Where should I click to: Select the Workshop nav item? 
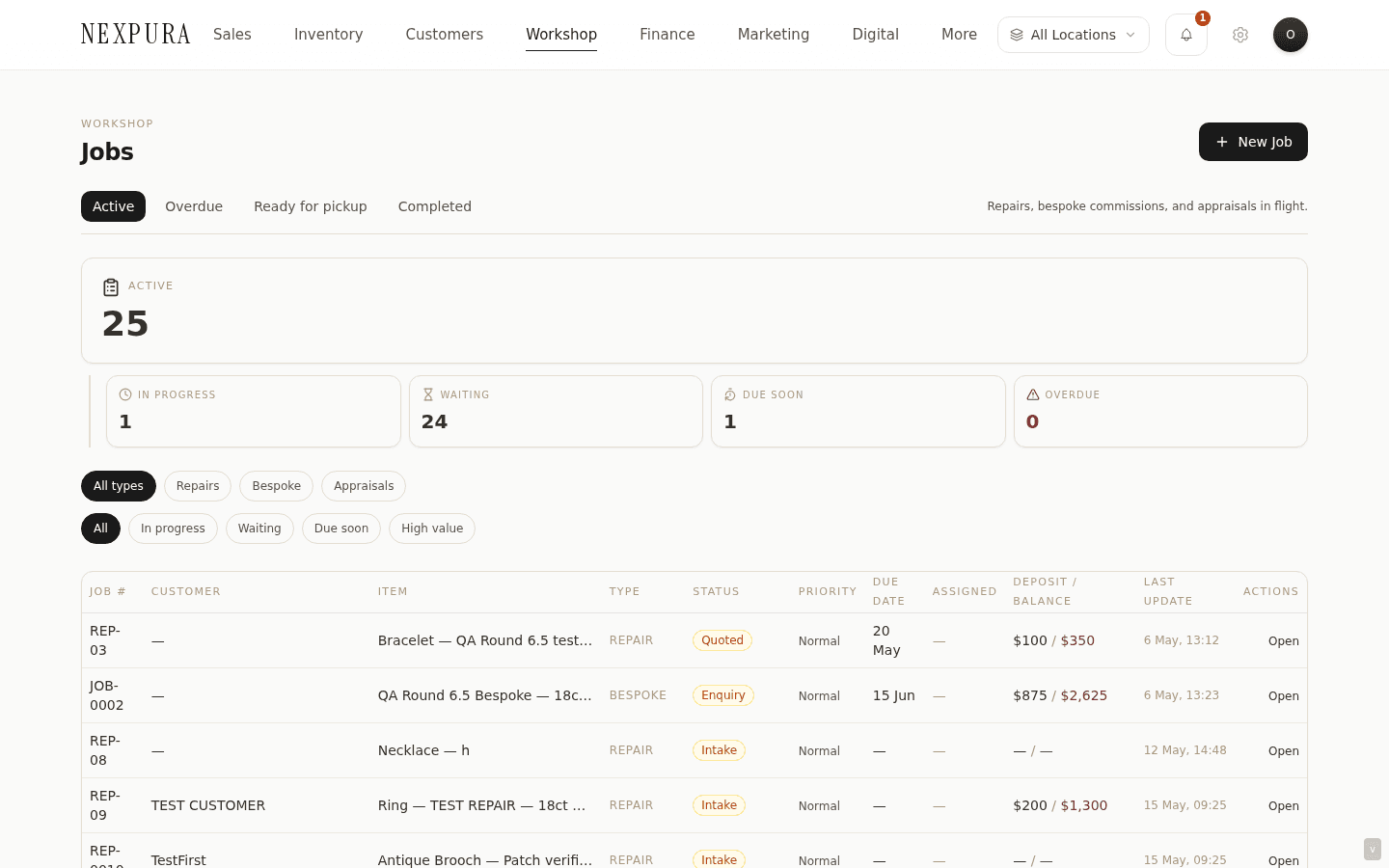(x=561, y=35)
